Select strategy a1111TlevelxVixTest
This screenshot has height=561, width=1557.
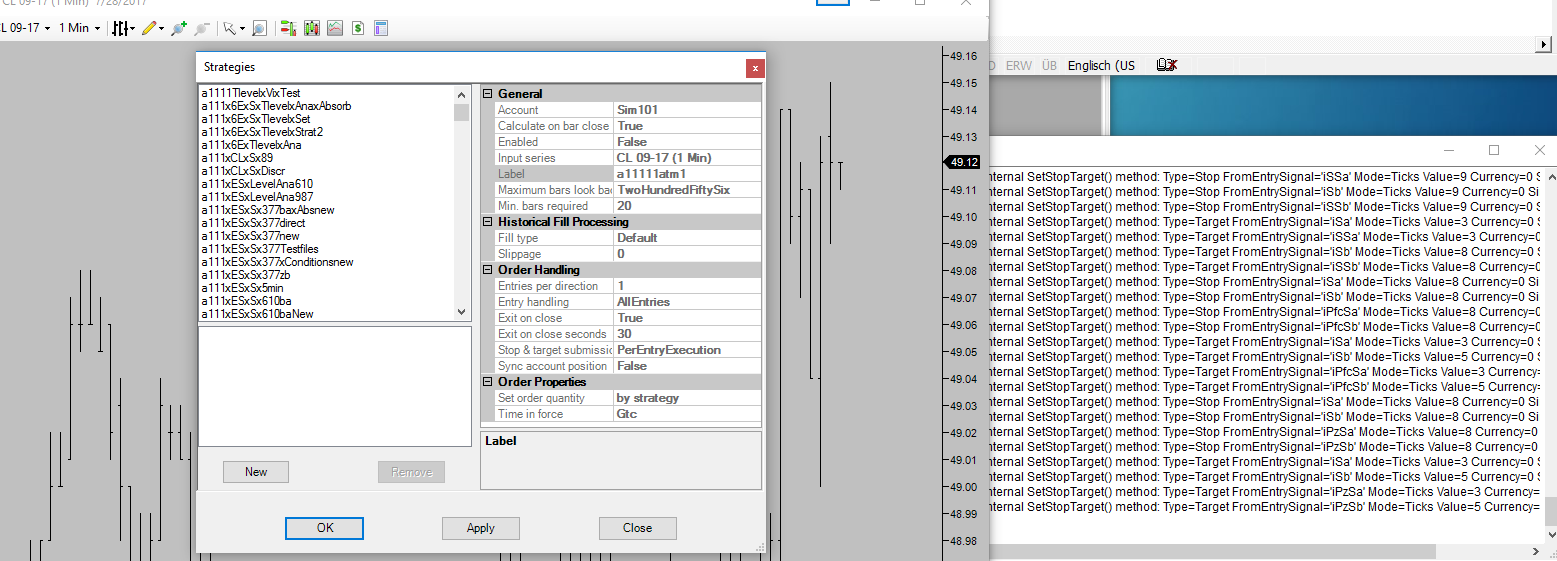click(251, 93)
